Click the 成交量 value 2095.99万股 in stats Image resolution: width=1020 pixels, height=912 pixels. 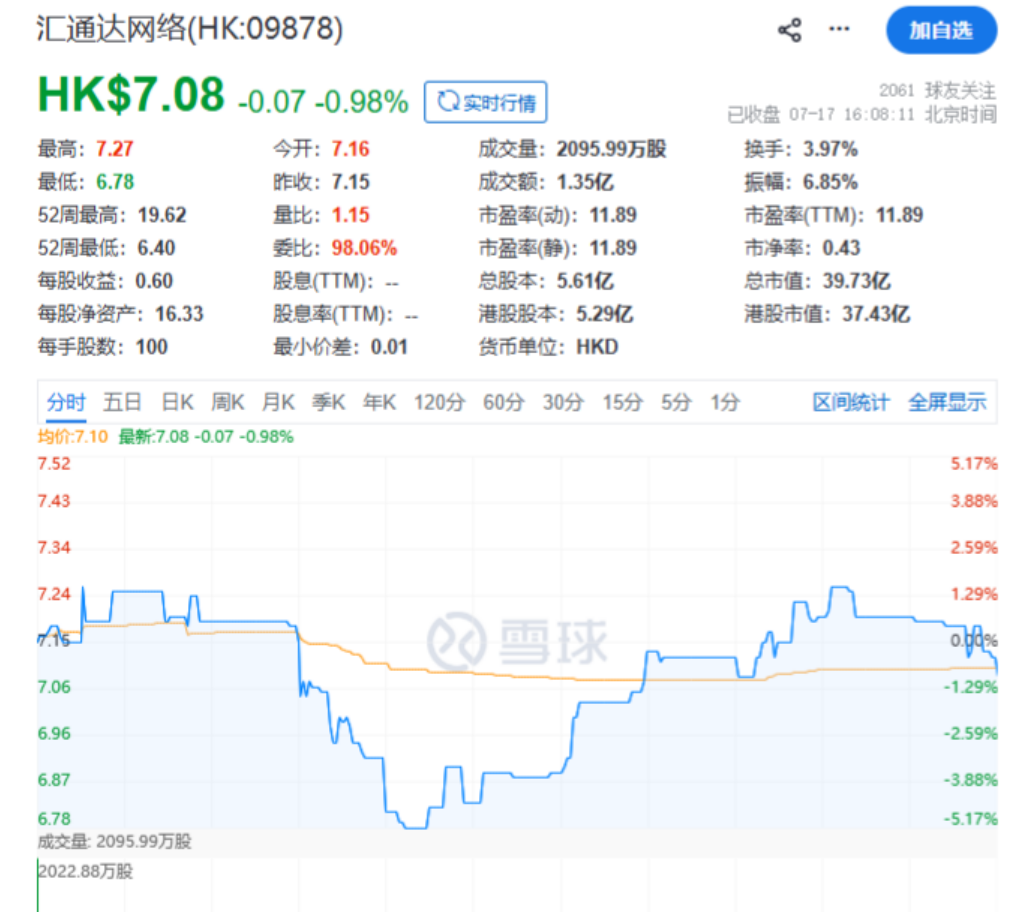611,149
